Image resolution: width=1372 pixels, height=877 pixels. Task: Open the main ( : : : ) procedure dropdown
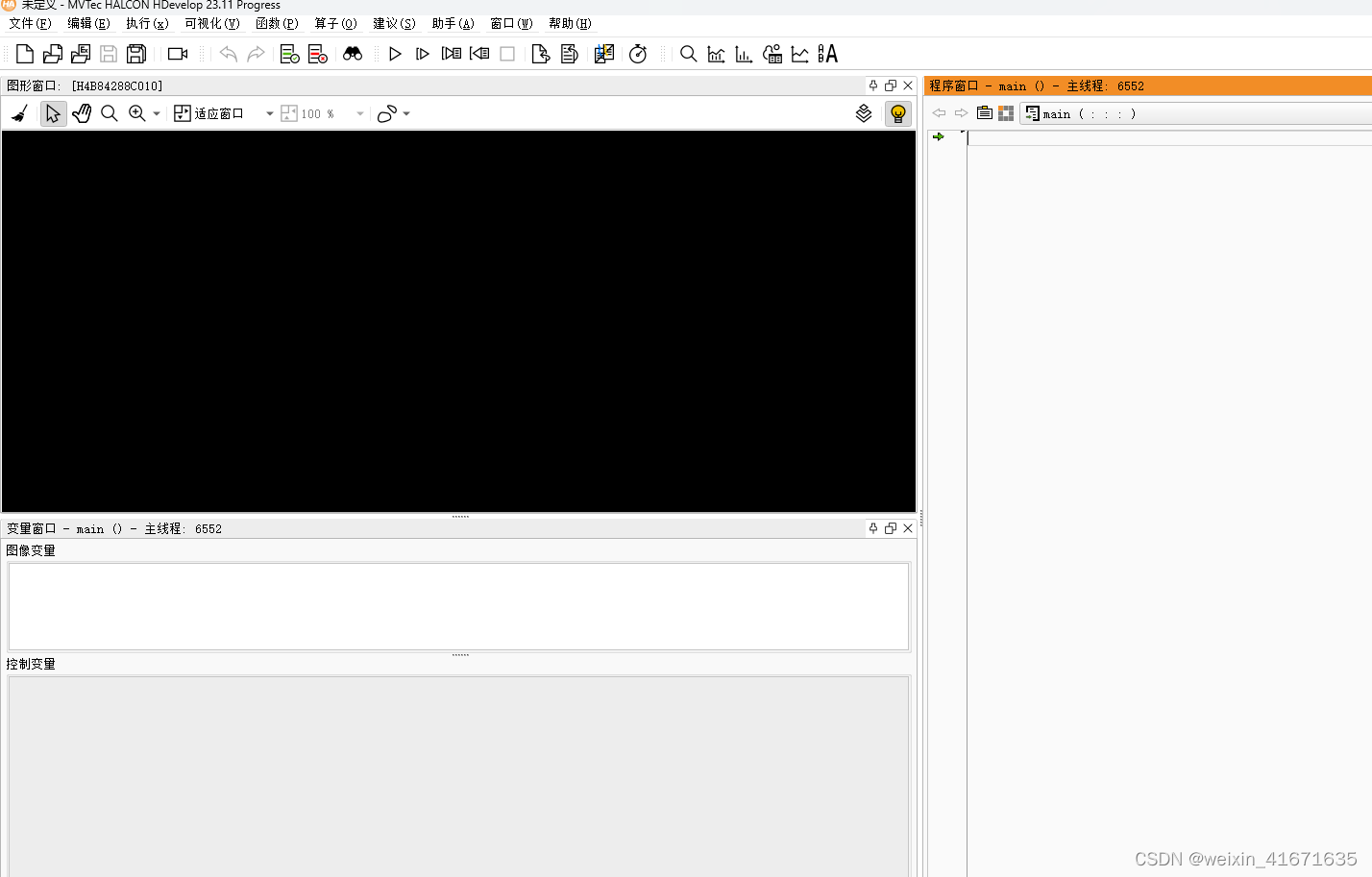1196,113
